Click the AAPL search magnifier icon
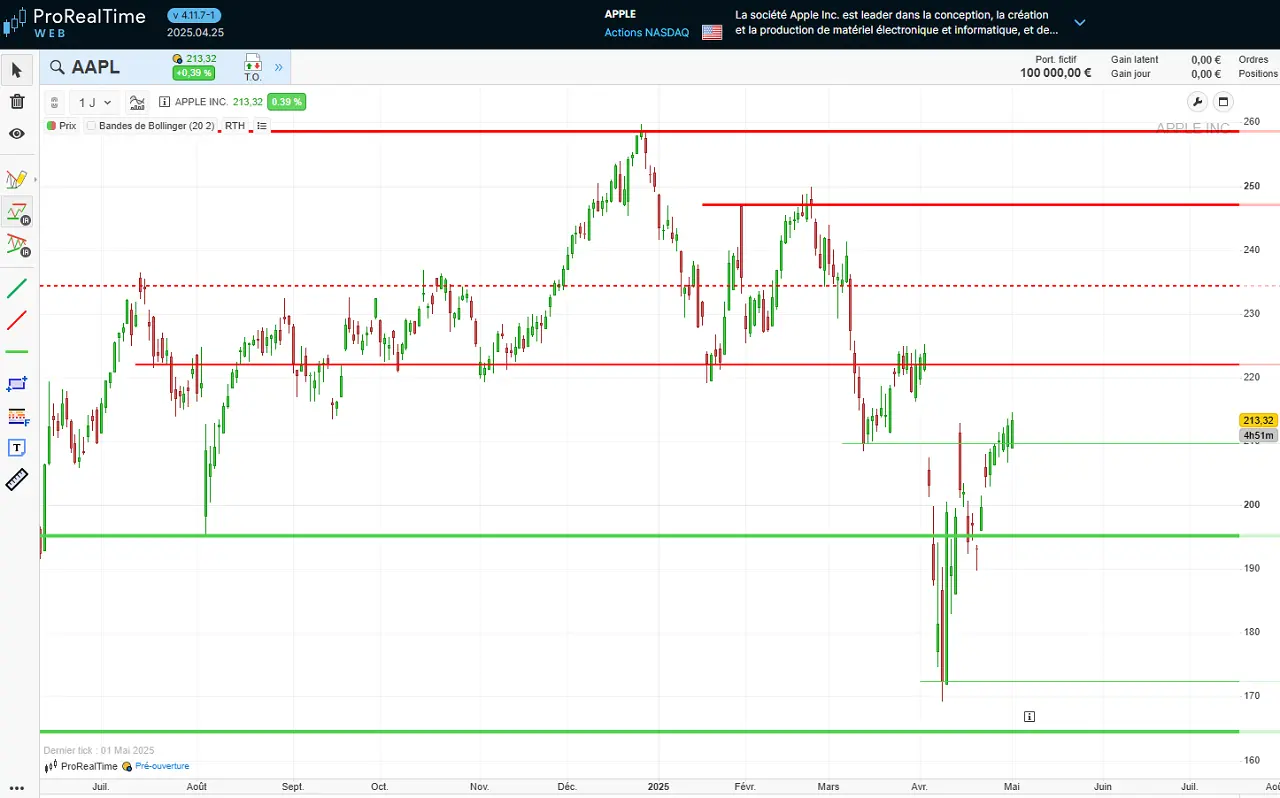Viewport: 1280px width, 798px height. [x=58, y=68]
